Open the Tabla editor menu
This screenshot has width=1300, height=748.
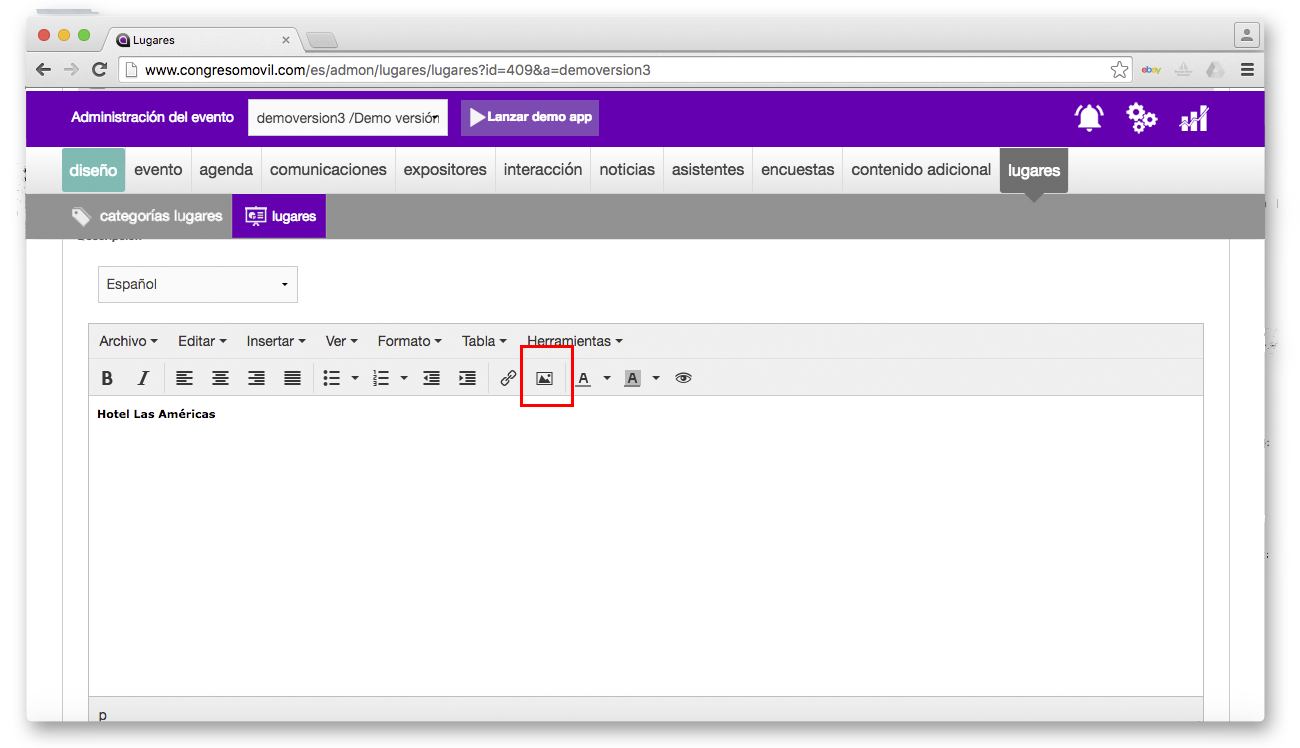[x=484, y=341]
